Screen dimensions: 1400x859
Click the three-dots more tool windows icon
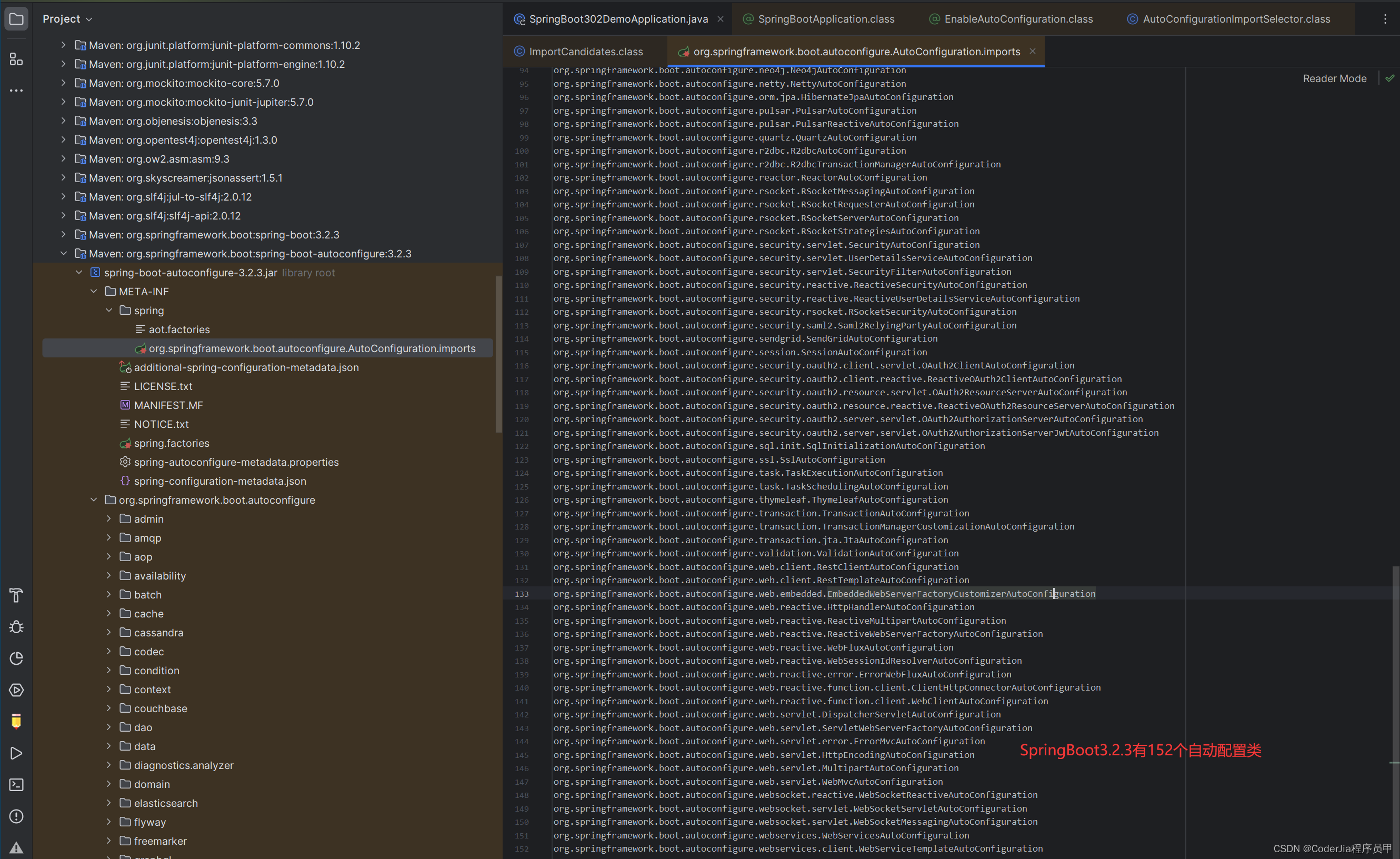tap(16, 91)
